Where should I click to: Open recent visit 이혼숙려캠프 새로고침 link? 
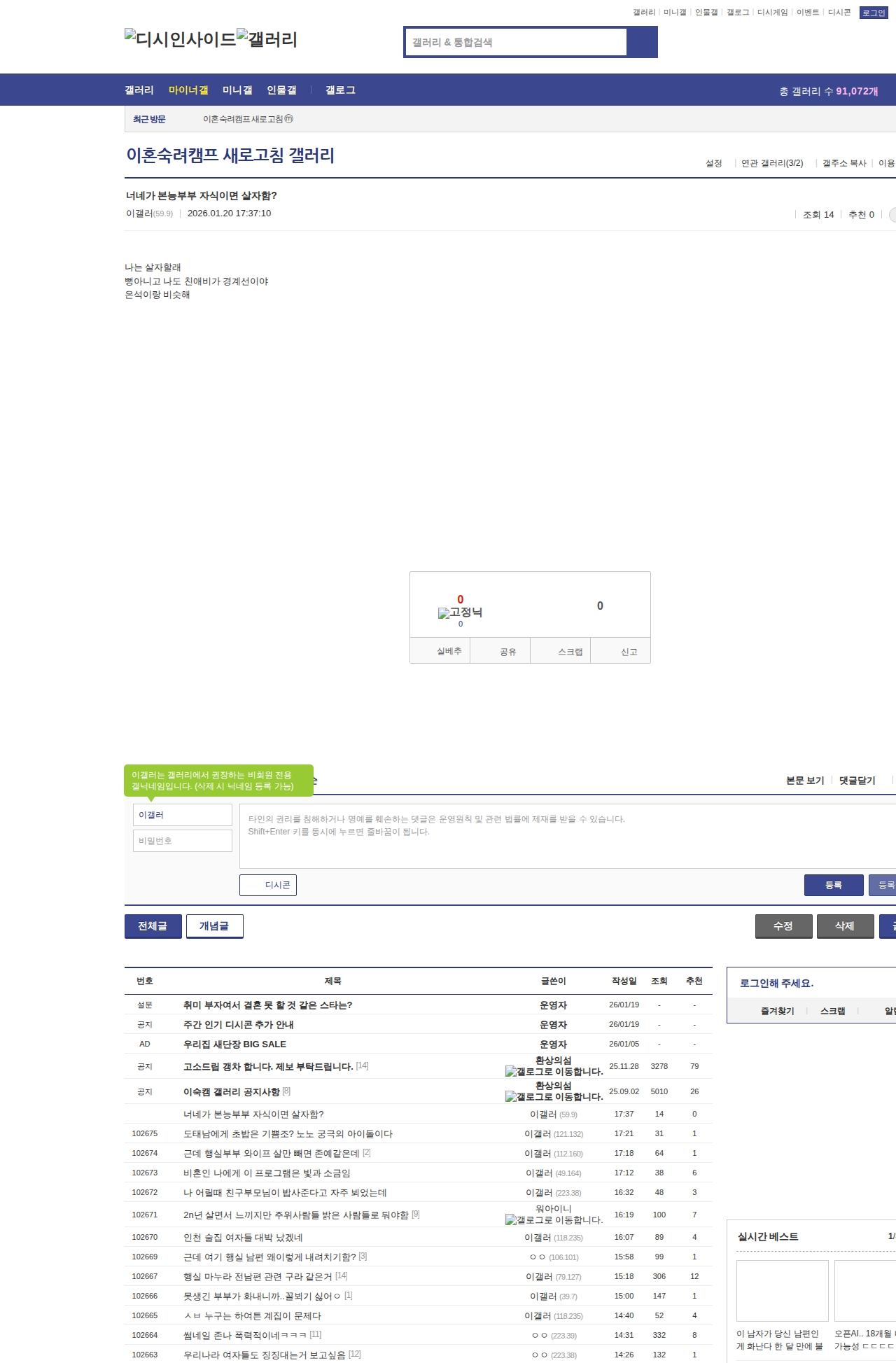pyautogui.click(x=248, y=119)
